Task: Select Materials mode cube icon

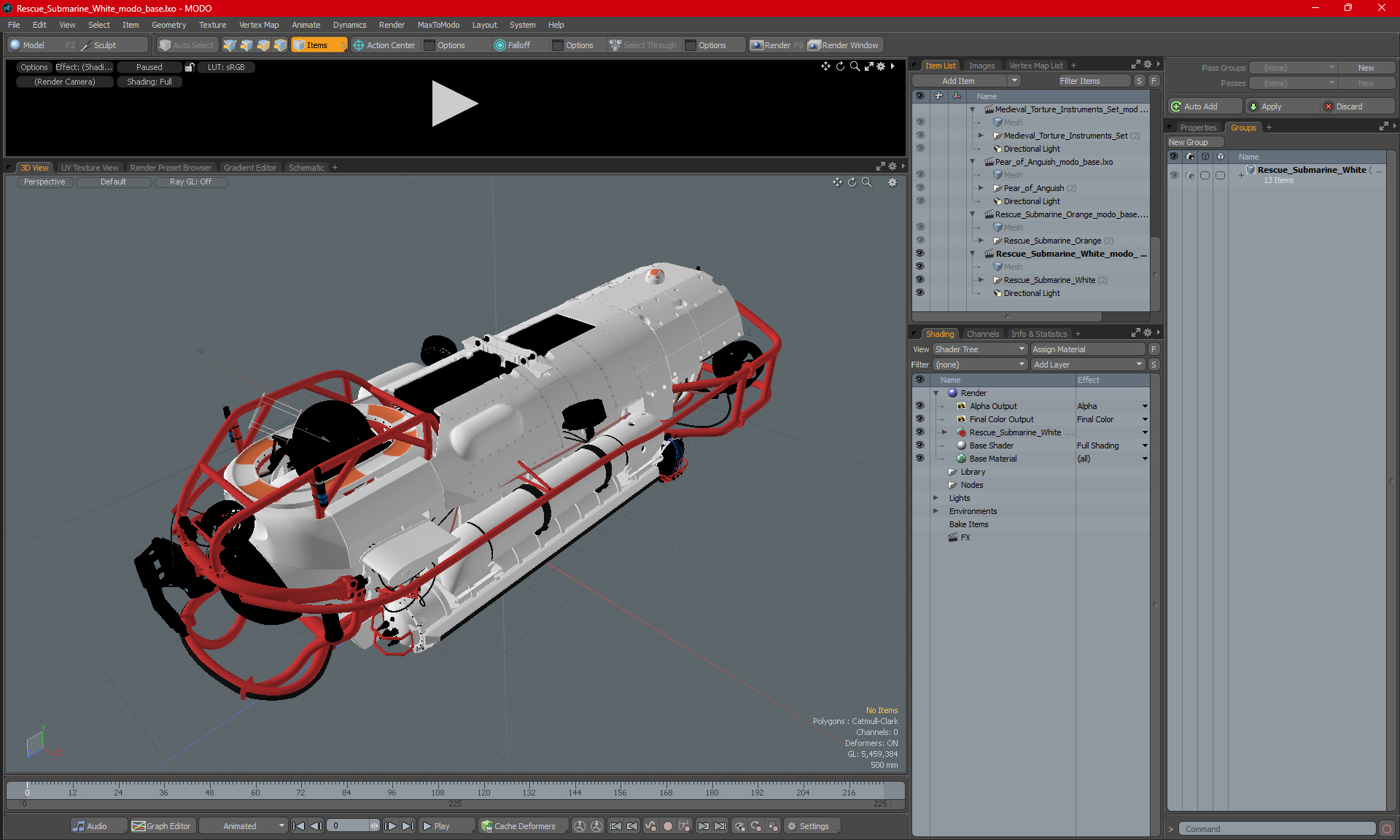Action: point(280,45)
